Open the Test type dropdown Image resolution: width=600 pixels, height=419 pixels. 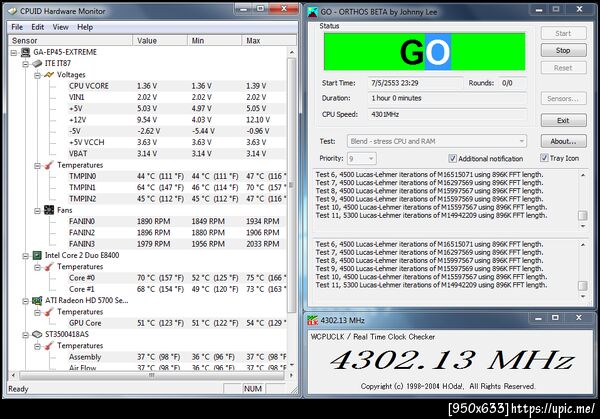436,141
